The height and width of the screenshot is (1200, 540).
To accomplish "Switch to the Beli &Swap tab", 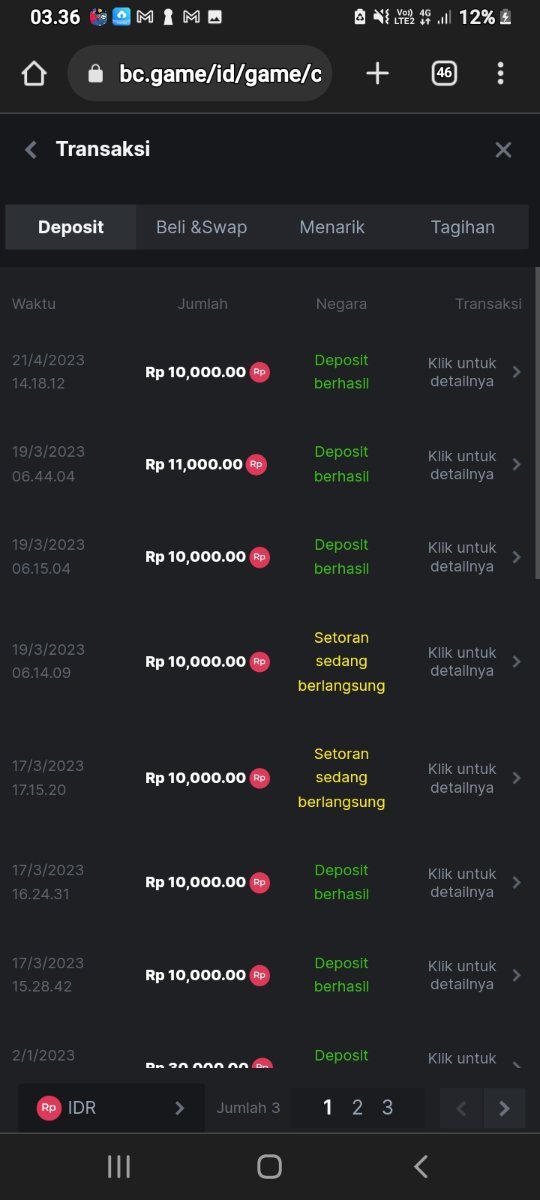I will click(x=201, y=227).
